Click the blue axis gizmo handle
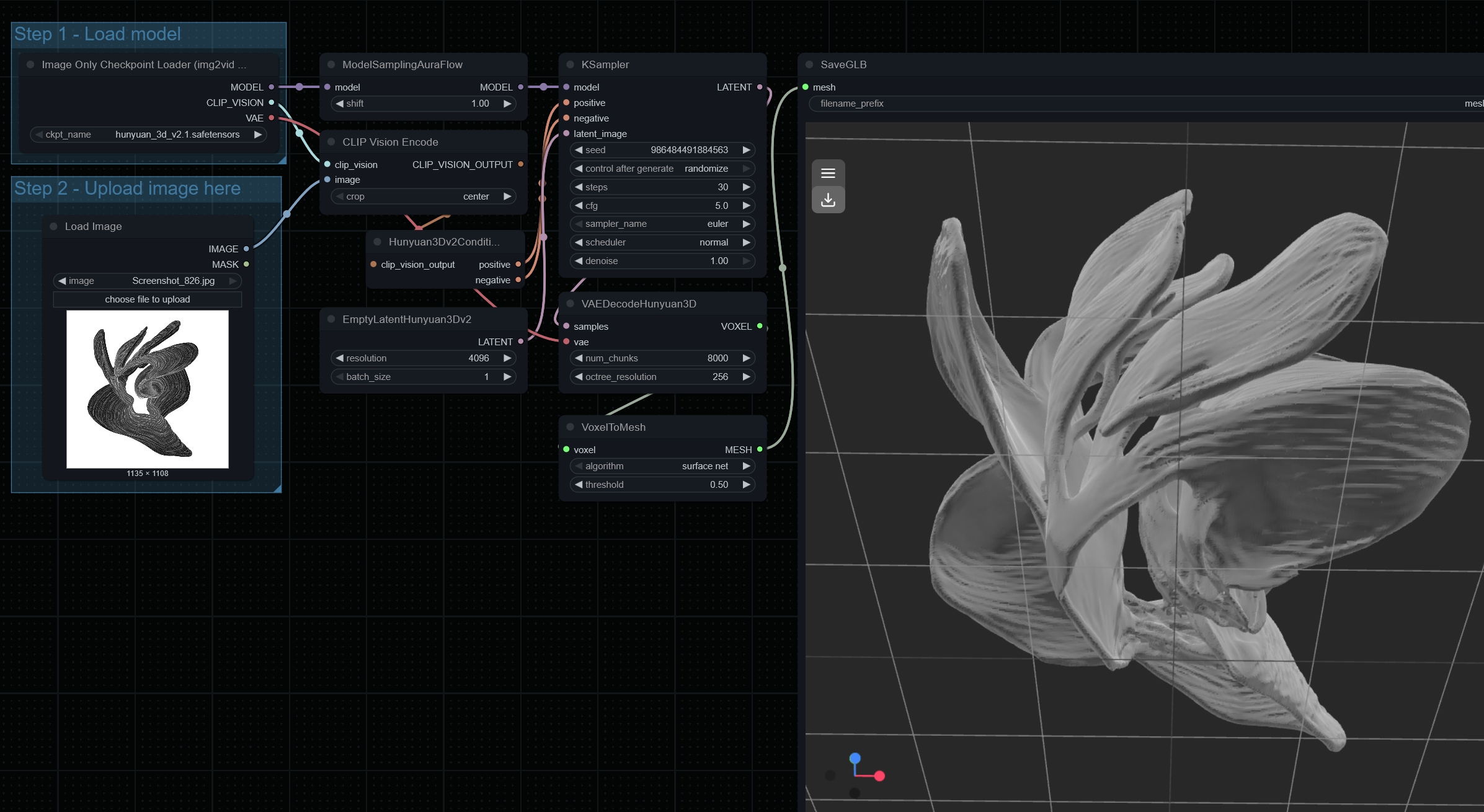The width and height of the screenshot is (1484, 812). coord(855,758)
